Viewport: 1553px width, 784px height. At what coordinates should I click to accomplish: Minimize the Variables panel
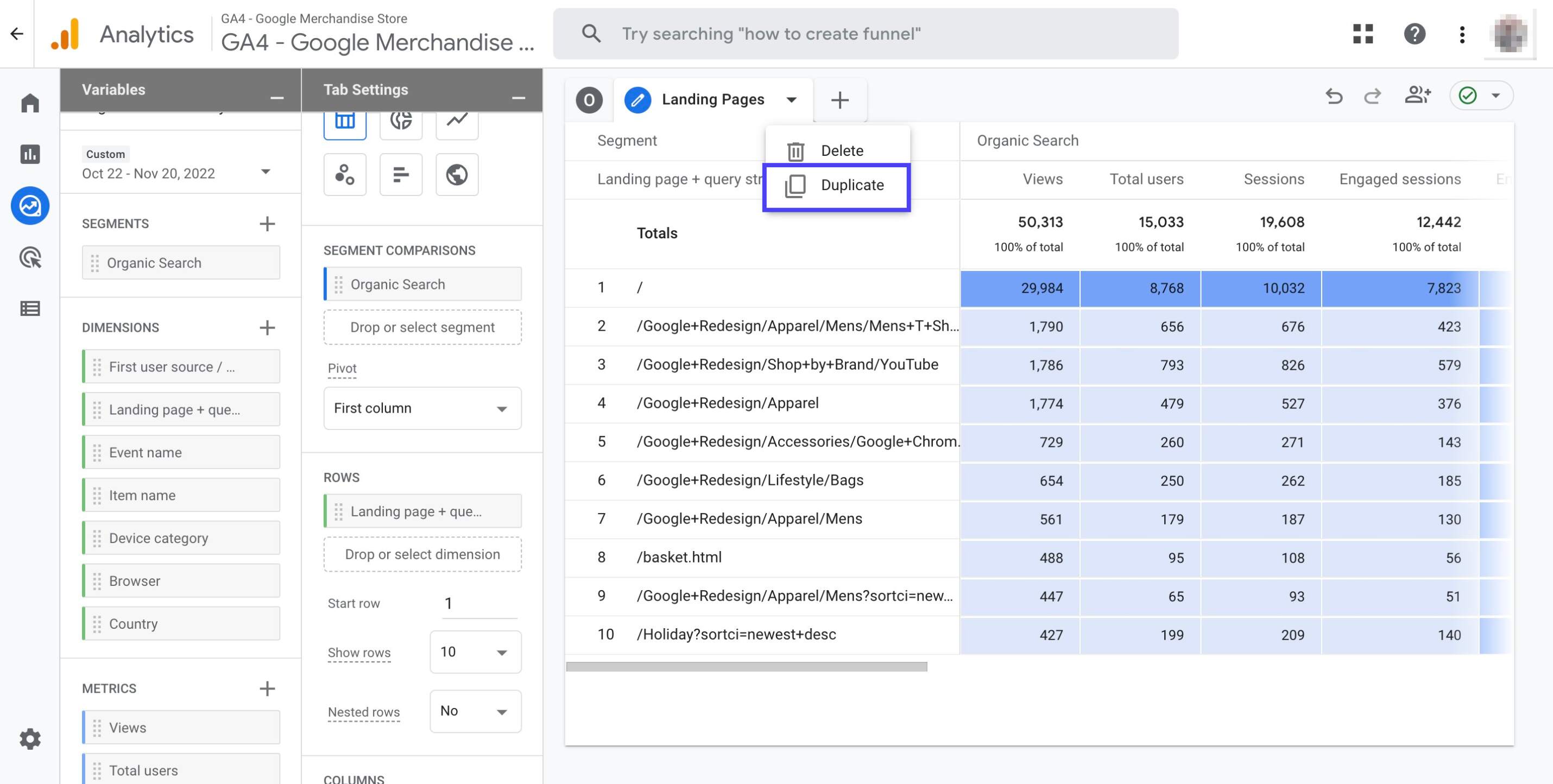(x=277, y=97)
